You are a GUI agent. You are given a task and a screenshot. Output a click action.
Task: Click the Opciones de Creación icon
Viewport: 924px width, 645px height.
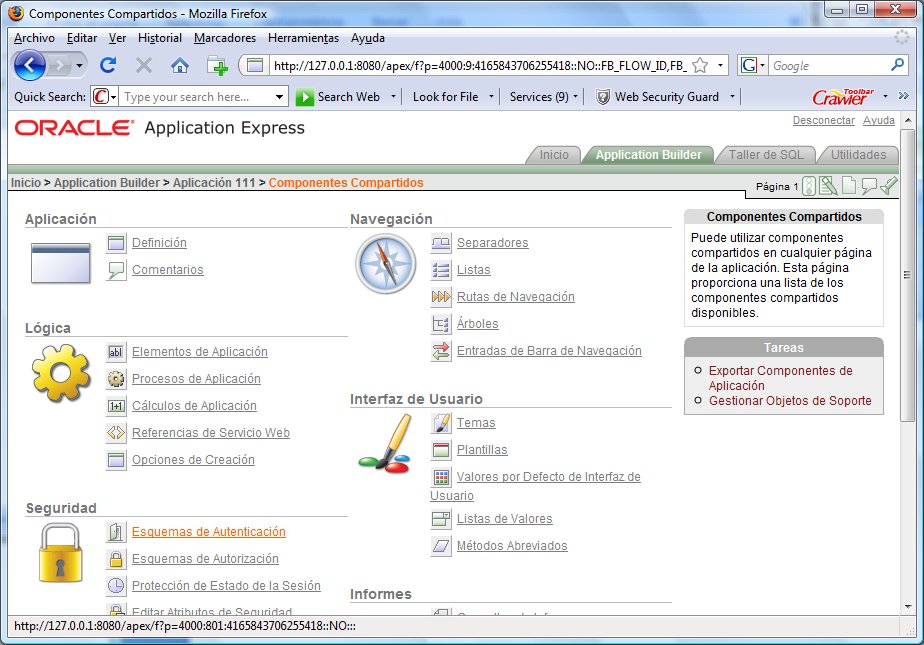click(x=116, y=460)
